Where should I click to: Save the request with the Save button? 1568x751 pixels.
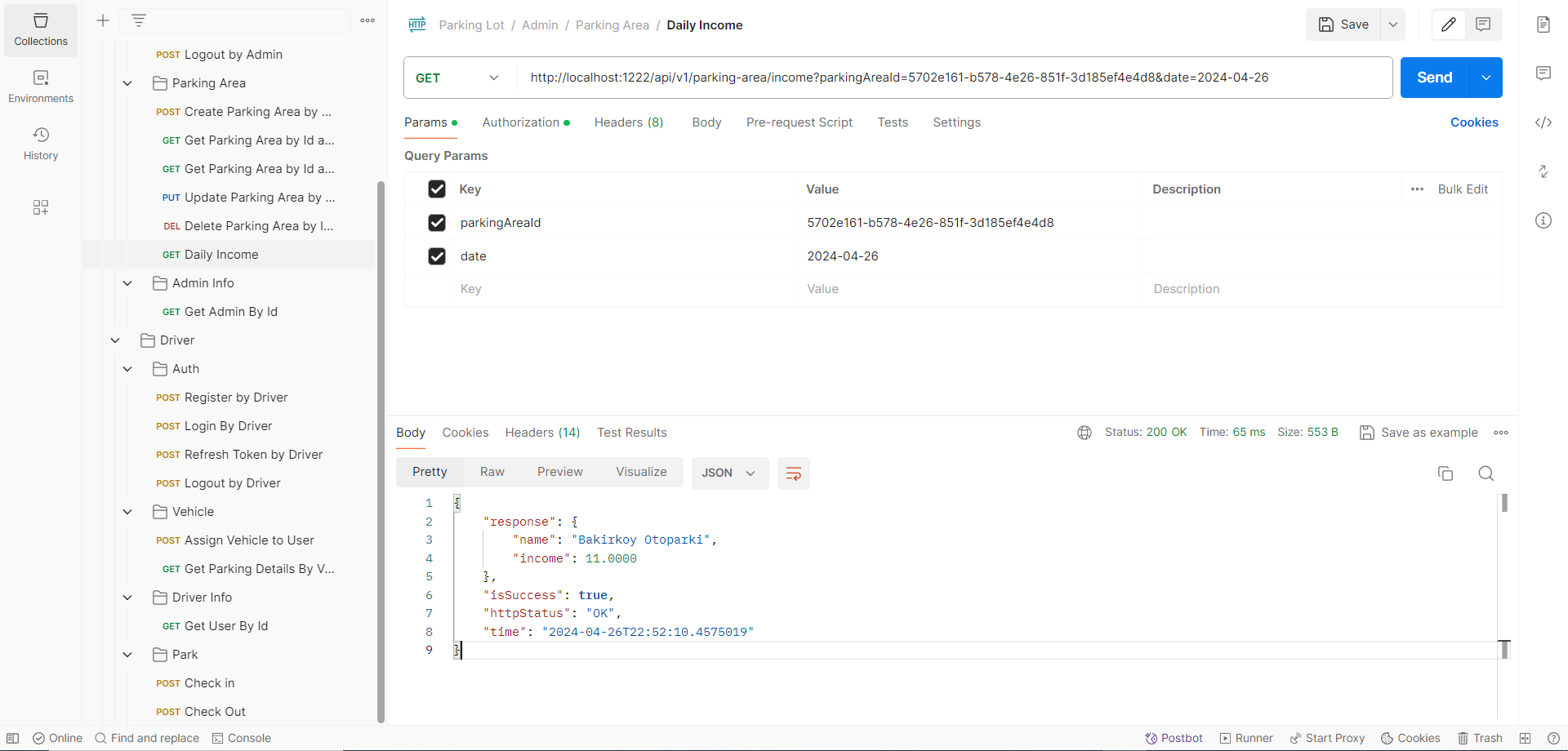[x=1344, y=24]
